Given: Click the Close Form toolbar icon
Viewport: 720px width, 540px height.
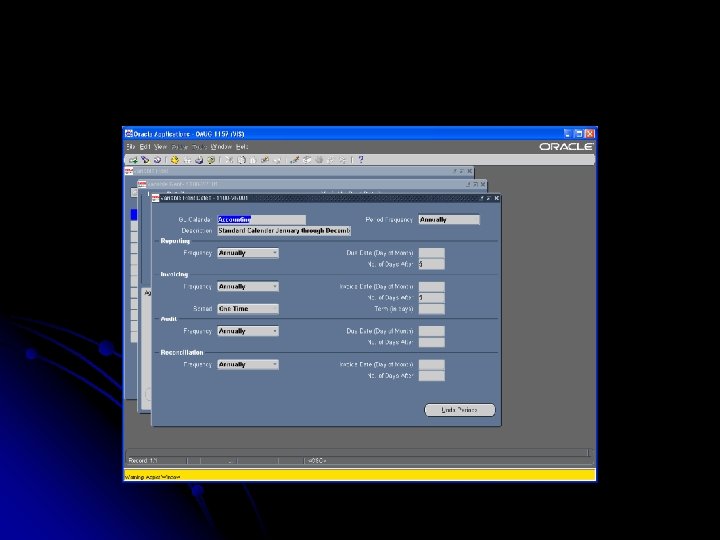Looking at the screenshot, I should (211, 160).
